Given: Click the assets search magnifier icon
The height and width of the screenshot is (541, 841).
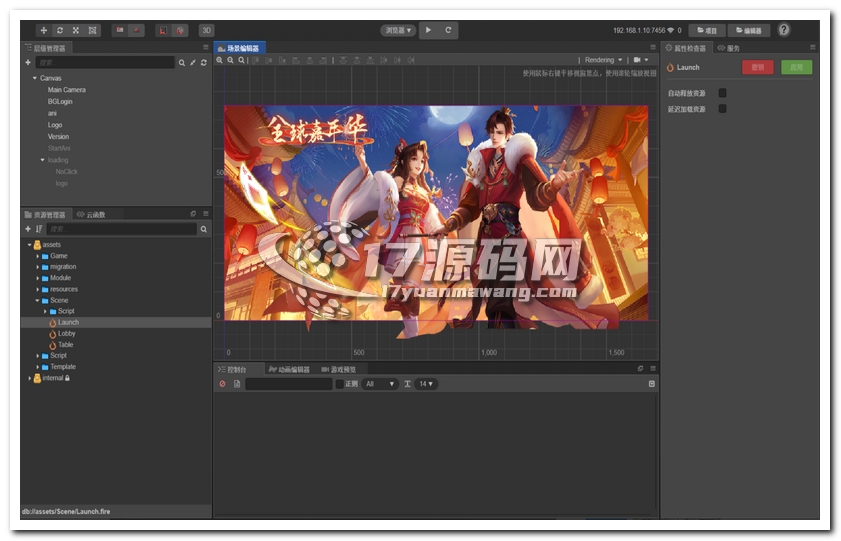Looking at the screenshot, I should coord(204,229).
